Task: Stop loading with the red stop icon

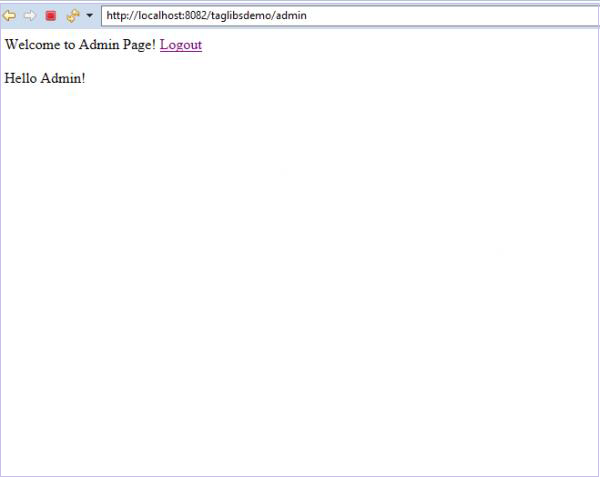Action: pyautogui.click(x=51, y=16)
